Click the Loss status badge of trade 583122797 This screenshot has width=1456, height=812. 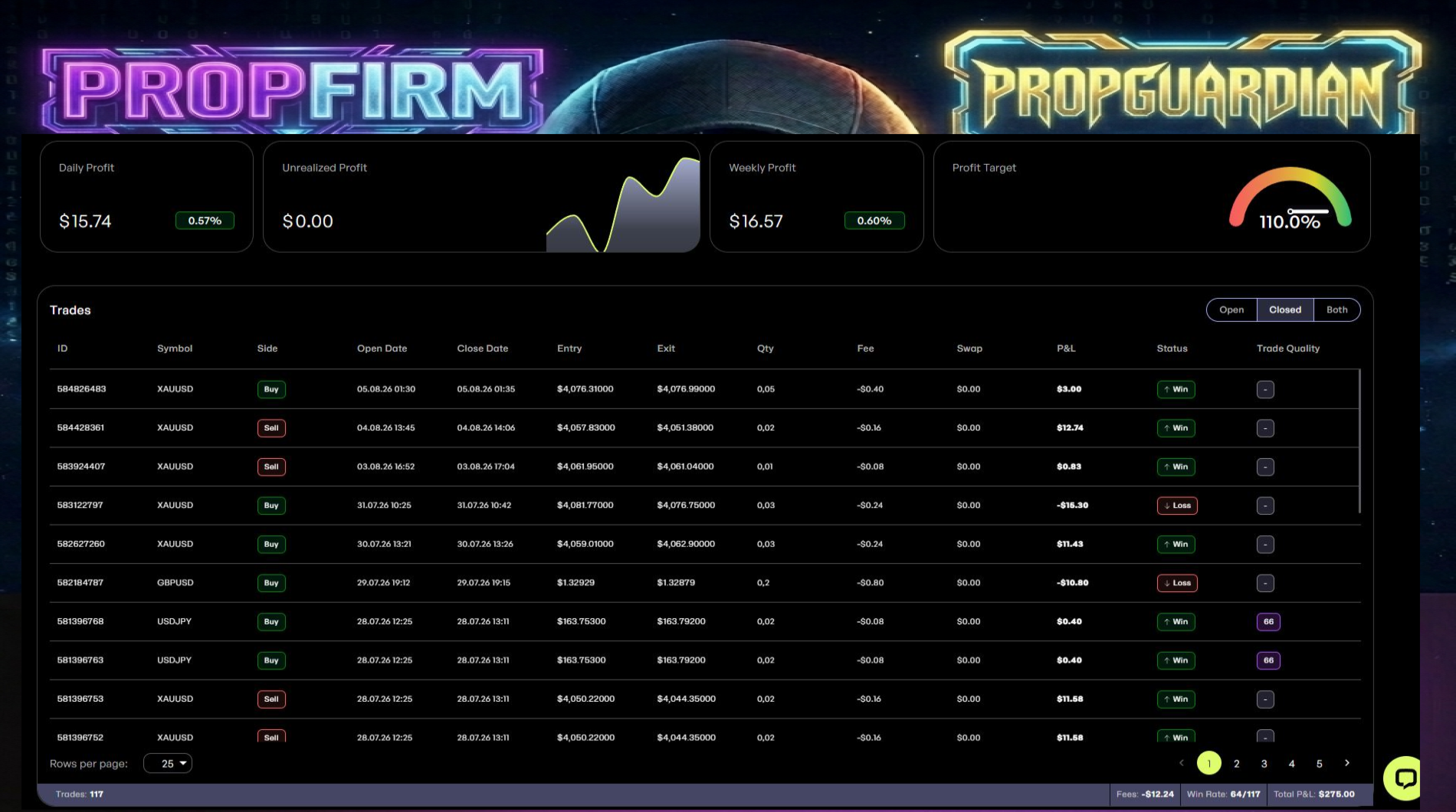[x=1177, y=506]
